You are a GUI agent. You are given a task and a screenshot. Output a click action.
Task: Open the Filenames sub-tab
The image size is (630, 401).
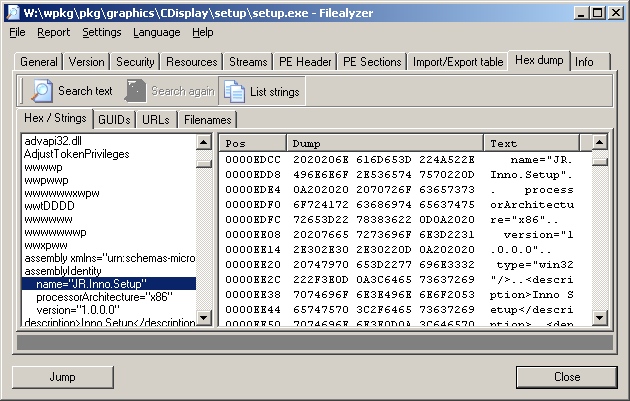click(207, 120)
